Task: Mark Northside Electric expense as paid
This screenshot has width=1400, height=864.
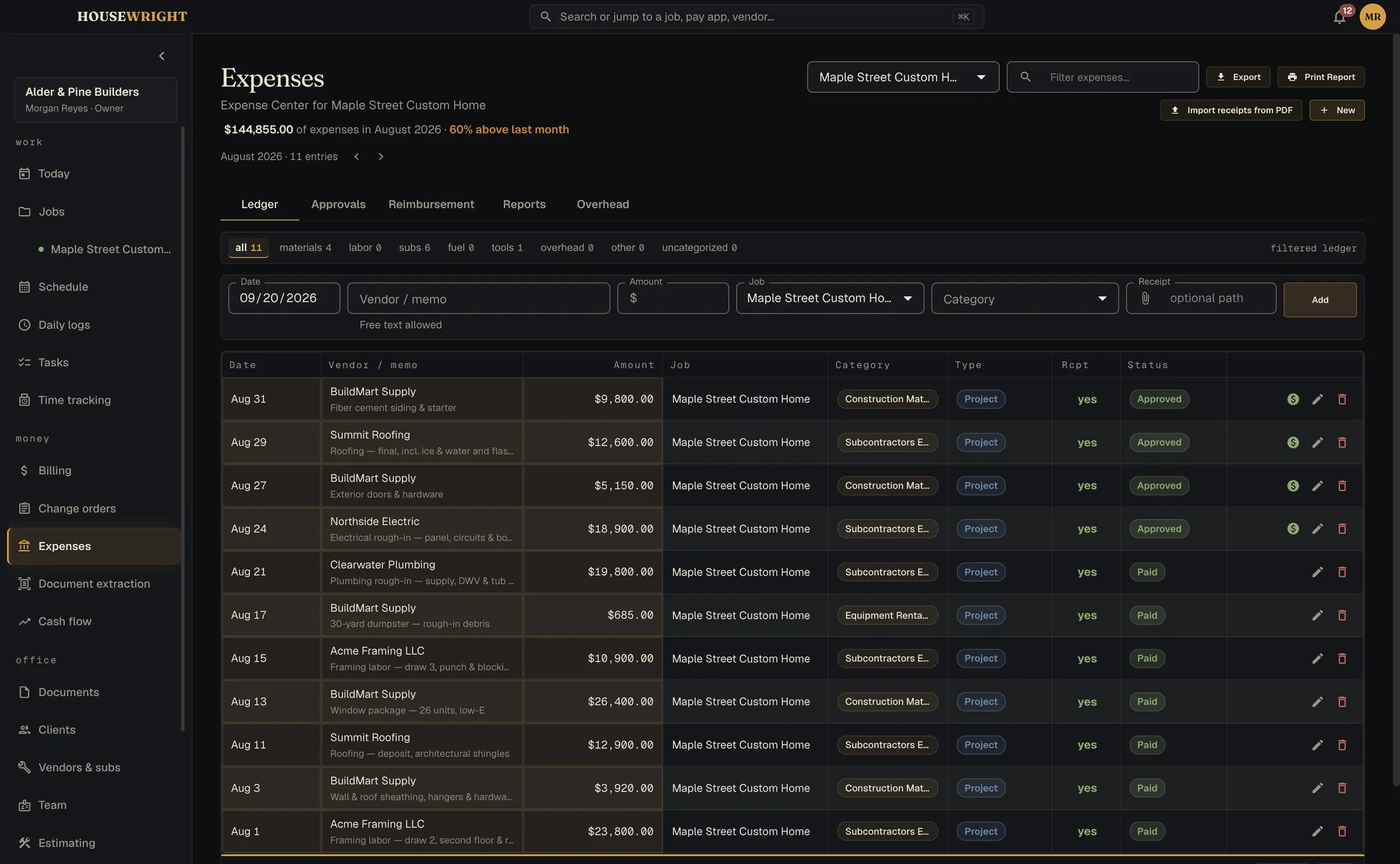Action: pos(1293,529)
